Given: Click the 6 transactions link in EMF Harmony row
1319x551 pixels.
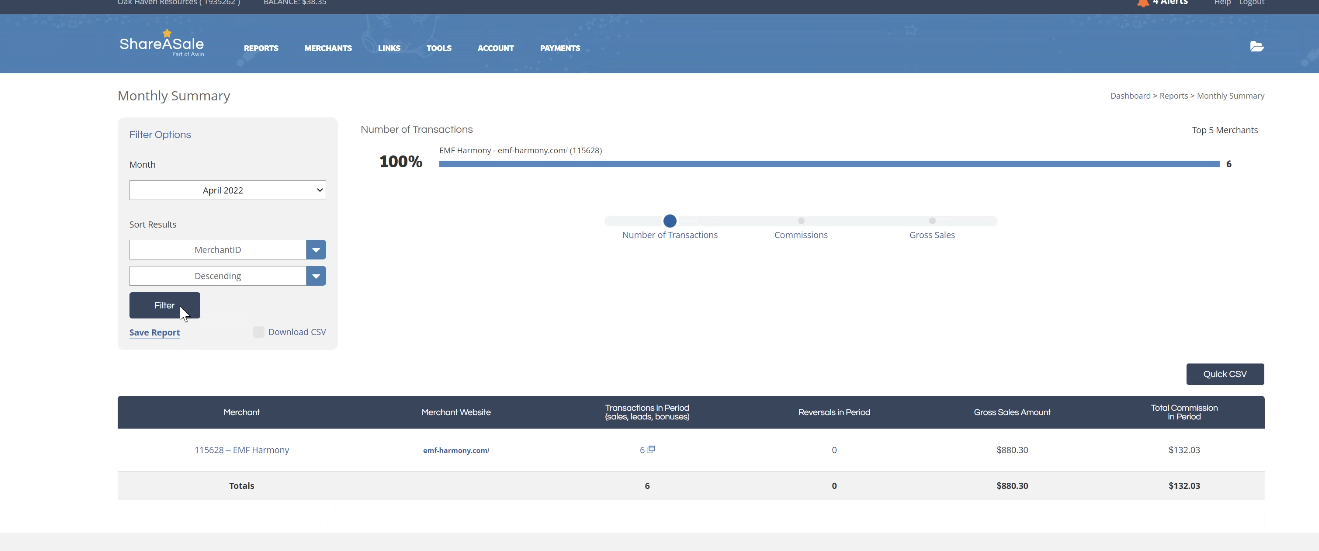Looking at the screenshot, I should pyautogui.click(x=643, y=450).
